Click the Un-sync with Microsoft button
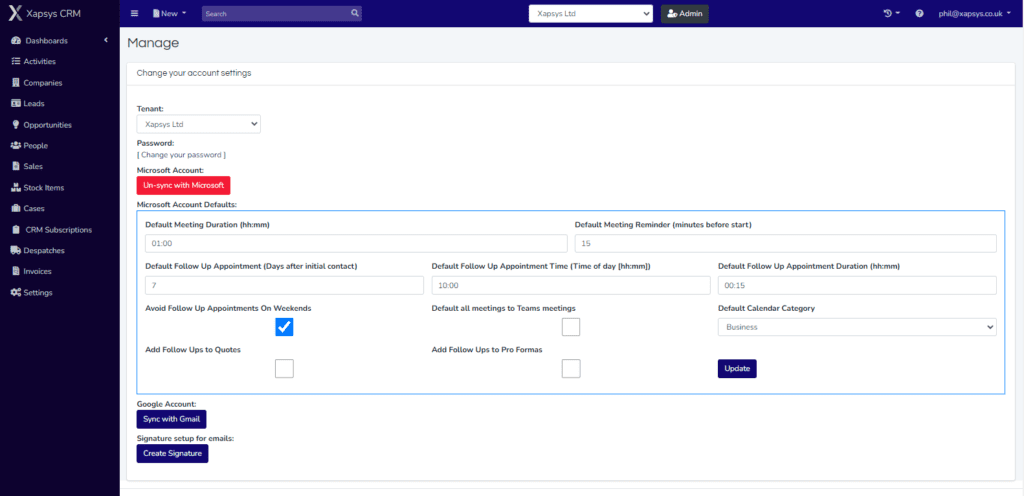The height and width of the screenshot is (496, 1024). 183,185
